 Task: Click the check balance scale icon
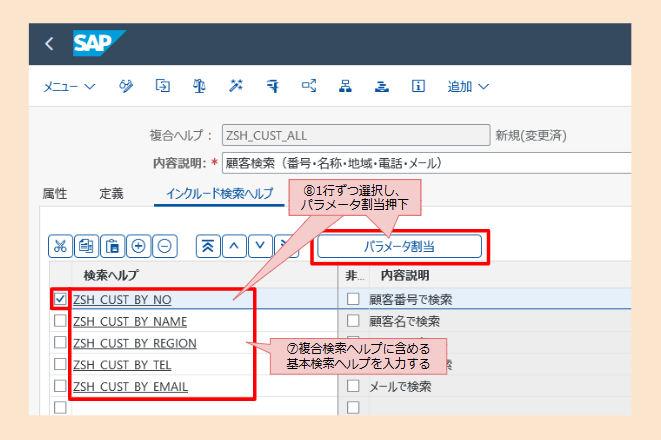(199, 87)
